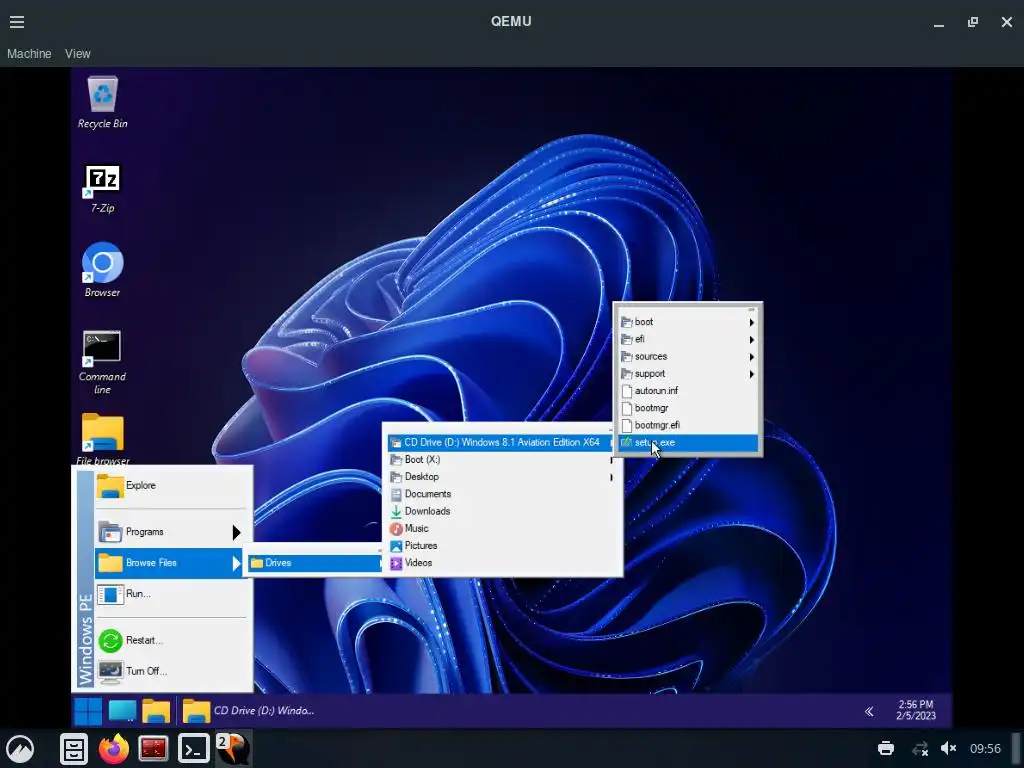This screenshot has height=768, width=1024.
Task: Open the Recycle Bin desktop icon
Action: point(103,103)
